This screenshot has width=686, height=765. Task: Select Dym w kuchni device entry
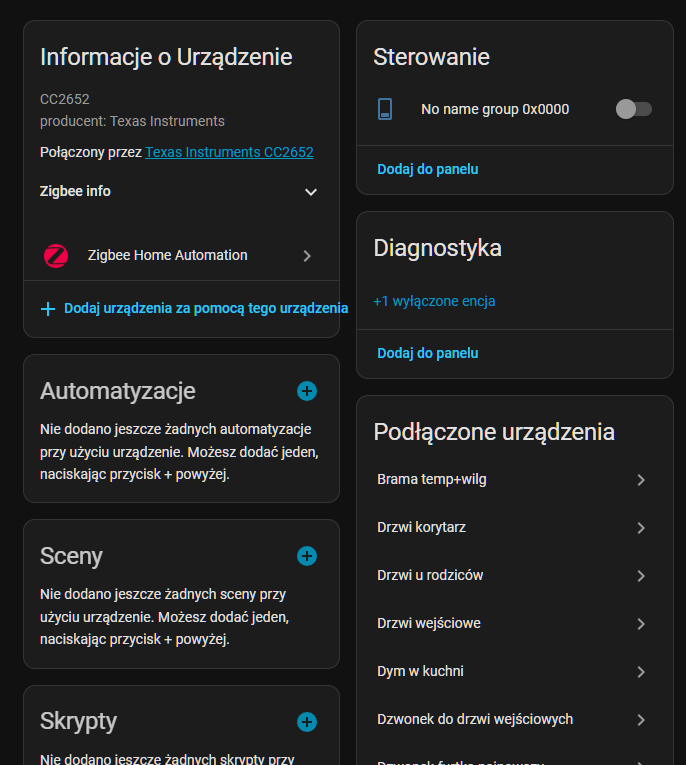coord(420,671)
